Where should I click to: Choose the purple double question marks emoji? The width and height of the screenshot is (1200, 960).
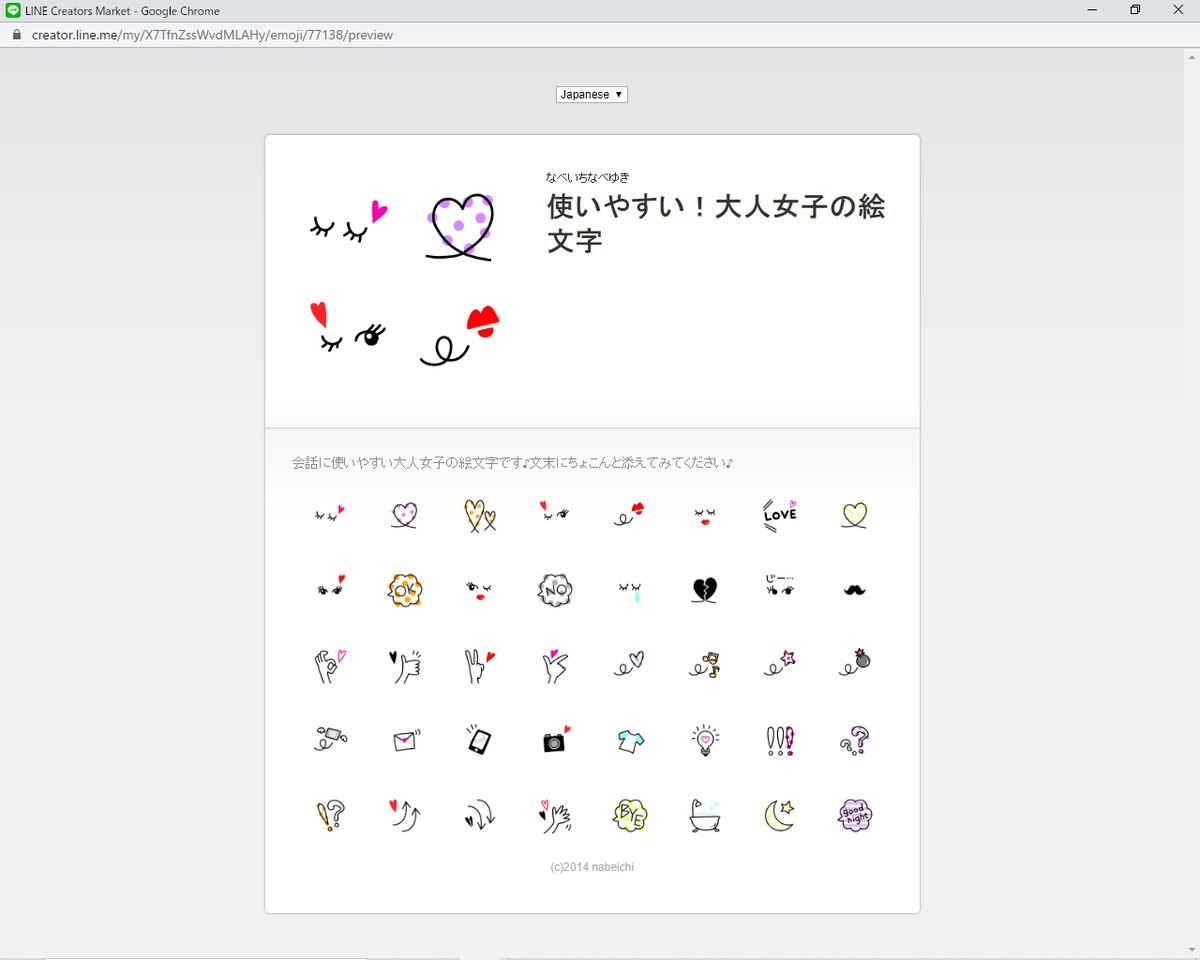(854, 740)
